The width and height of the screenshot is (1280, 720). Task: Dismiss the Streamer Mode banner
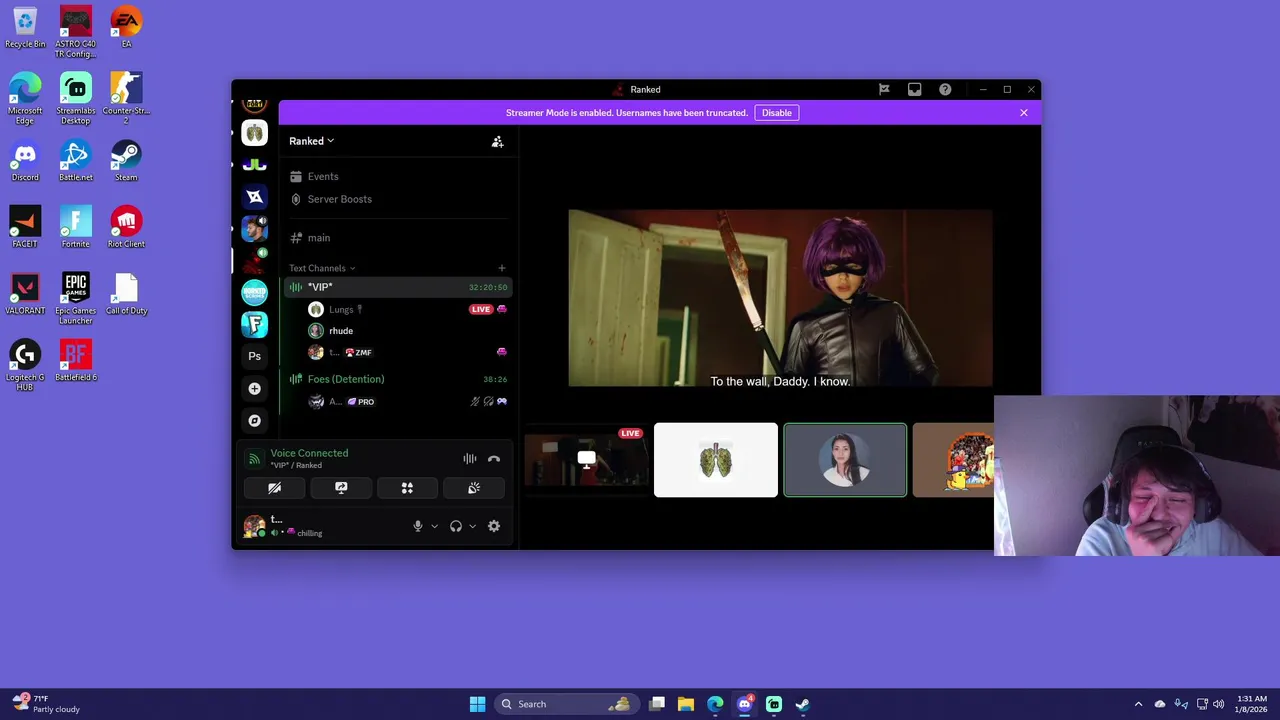click(x=1024, y=113)
